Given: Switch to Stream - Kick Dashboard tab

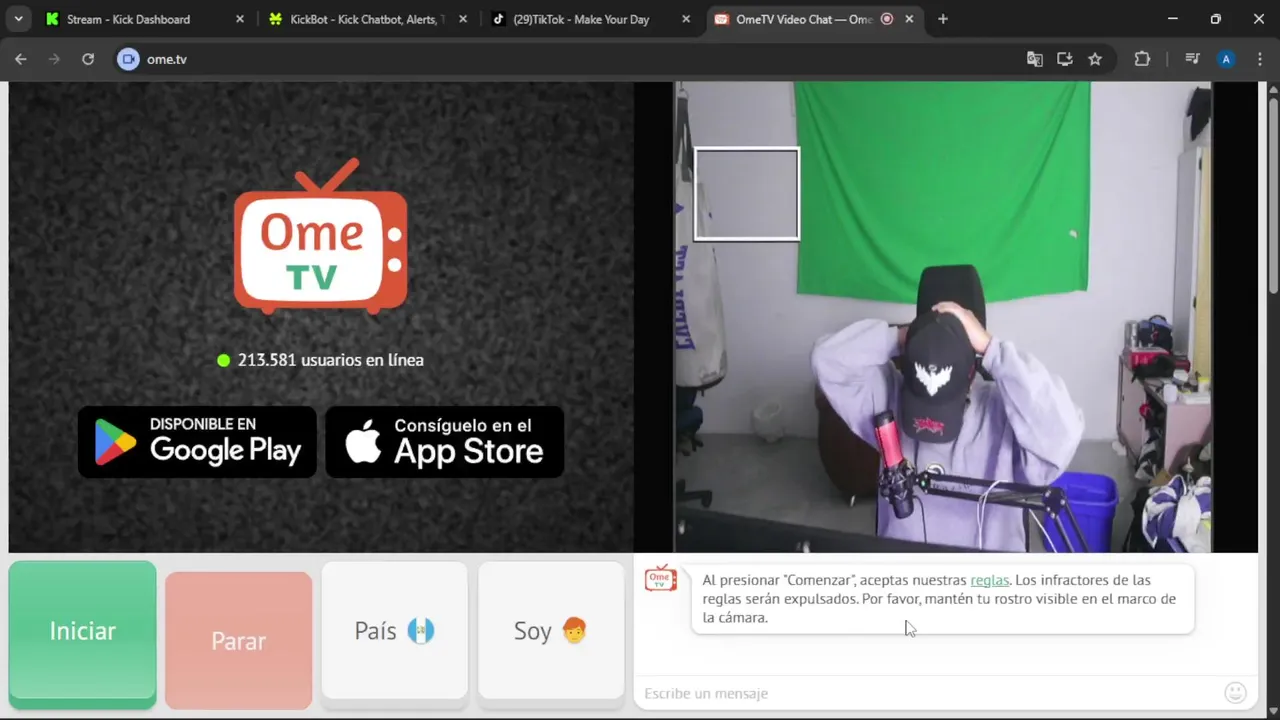Looking at the screenshot, I should [x=145, y=19].
